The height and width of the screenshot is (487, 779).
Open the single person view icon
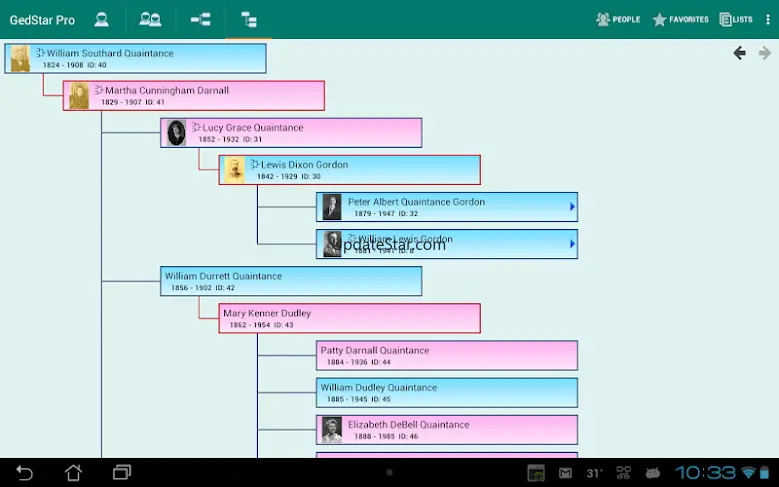pyautogui.click(x=101, y=19)
